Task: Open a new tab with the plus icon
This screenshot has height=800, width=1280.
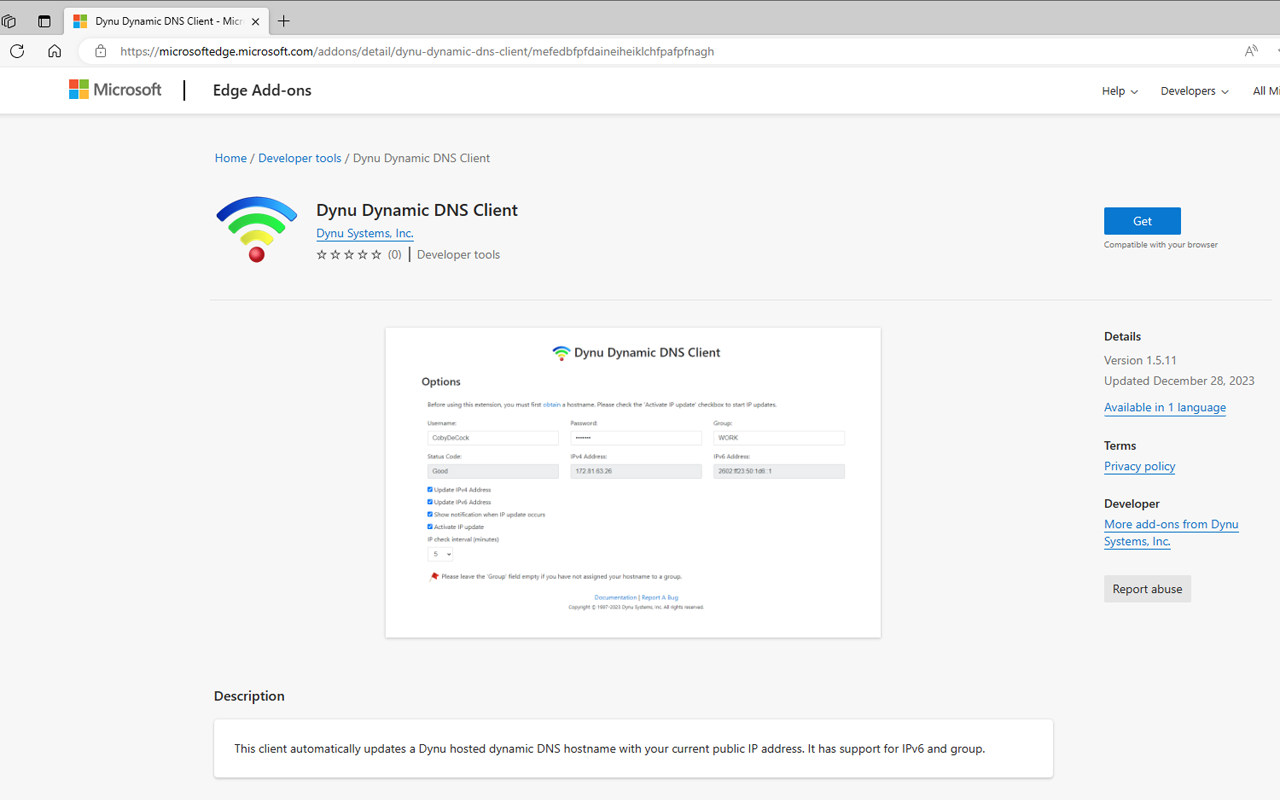Action: click(284, 21)
